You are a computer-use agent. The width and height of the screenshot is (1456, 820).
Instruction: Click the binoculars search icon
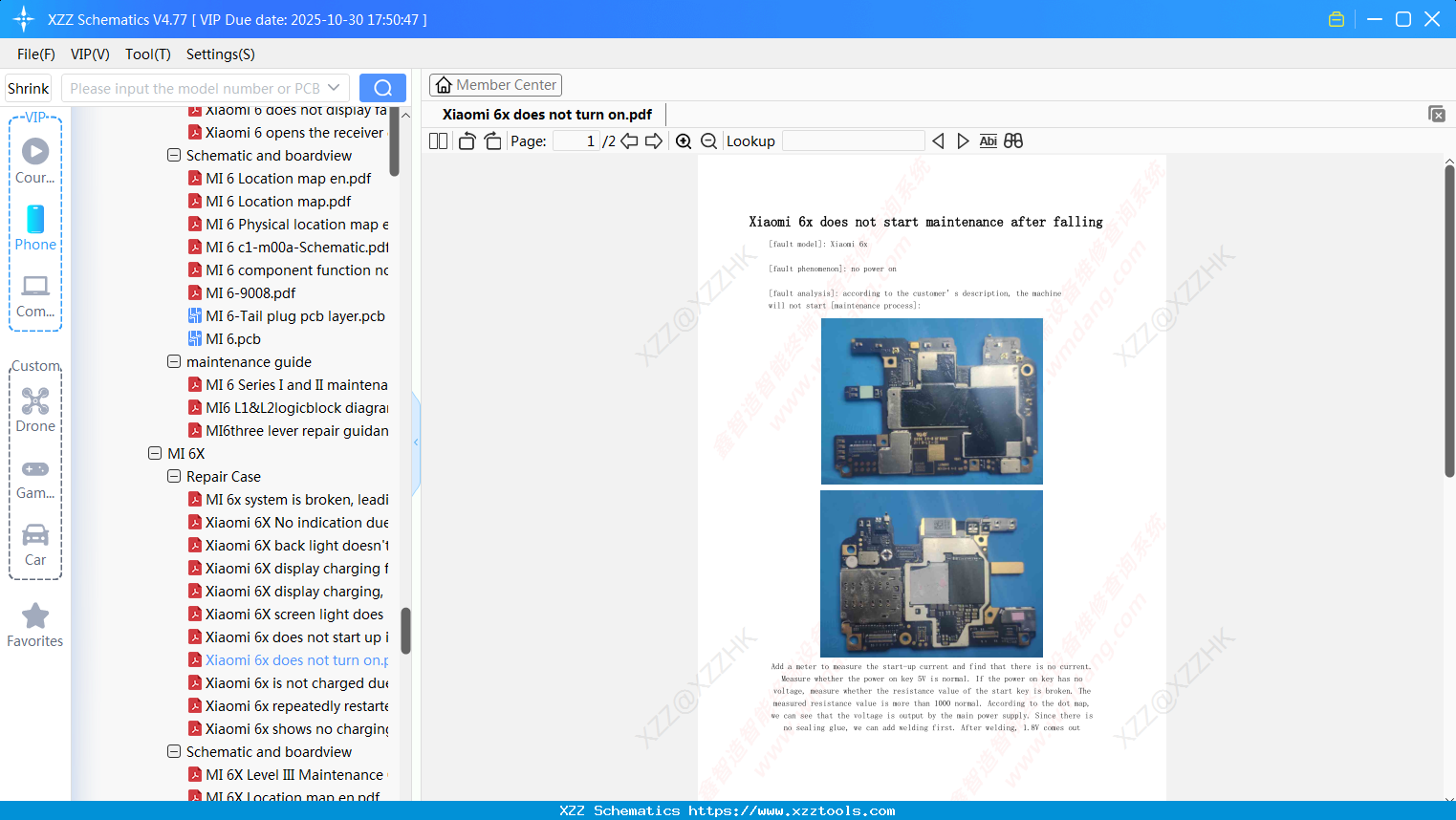point(1013,140)
